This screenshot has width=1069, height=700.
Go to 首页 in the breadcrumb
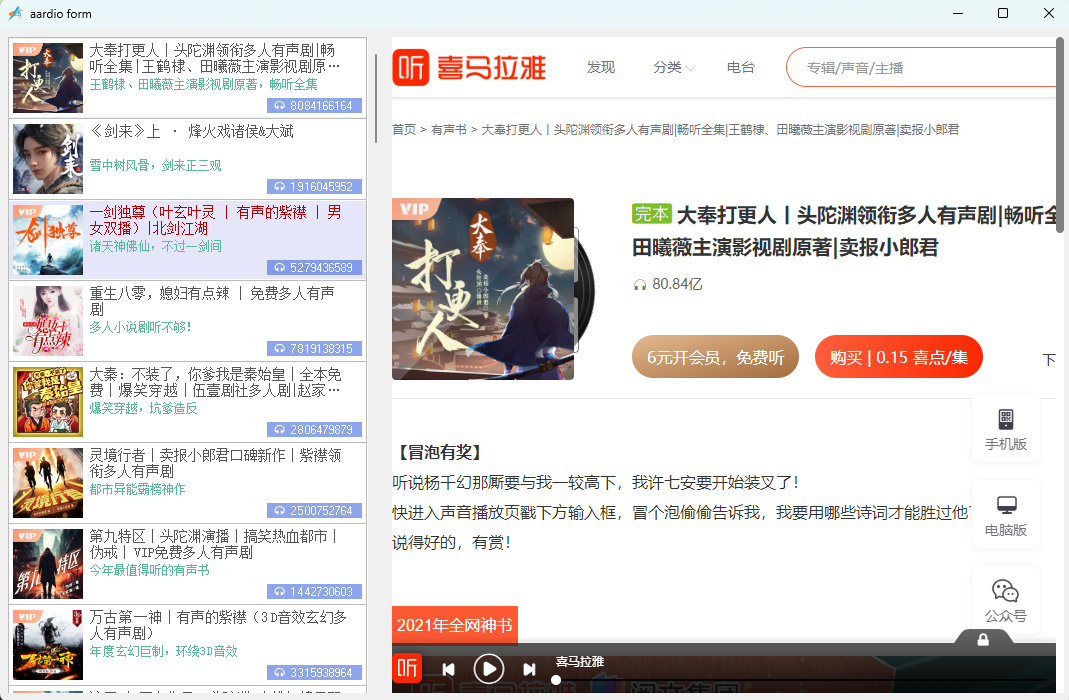click(x=404, y=130)
